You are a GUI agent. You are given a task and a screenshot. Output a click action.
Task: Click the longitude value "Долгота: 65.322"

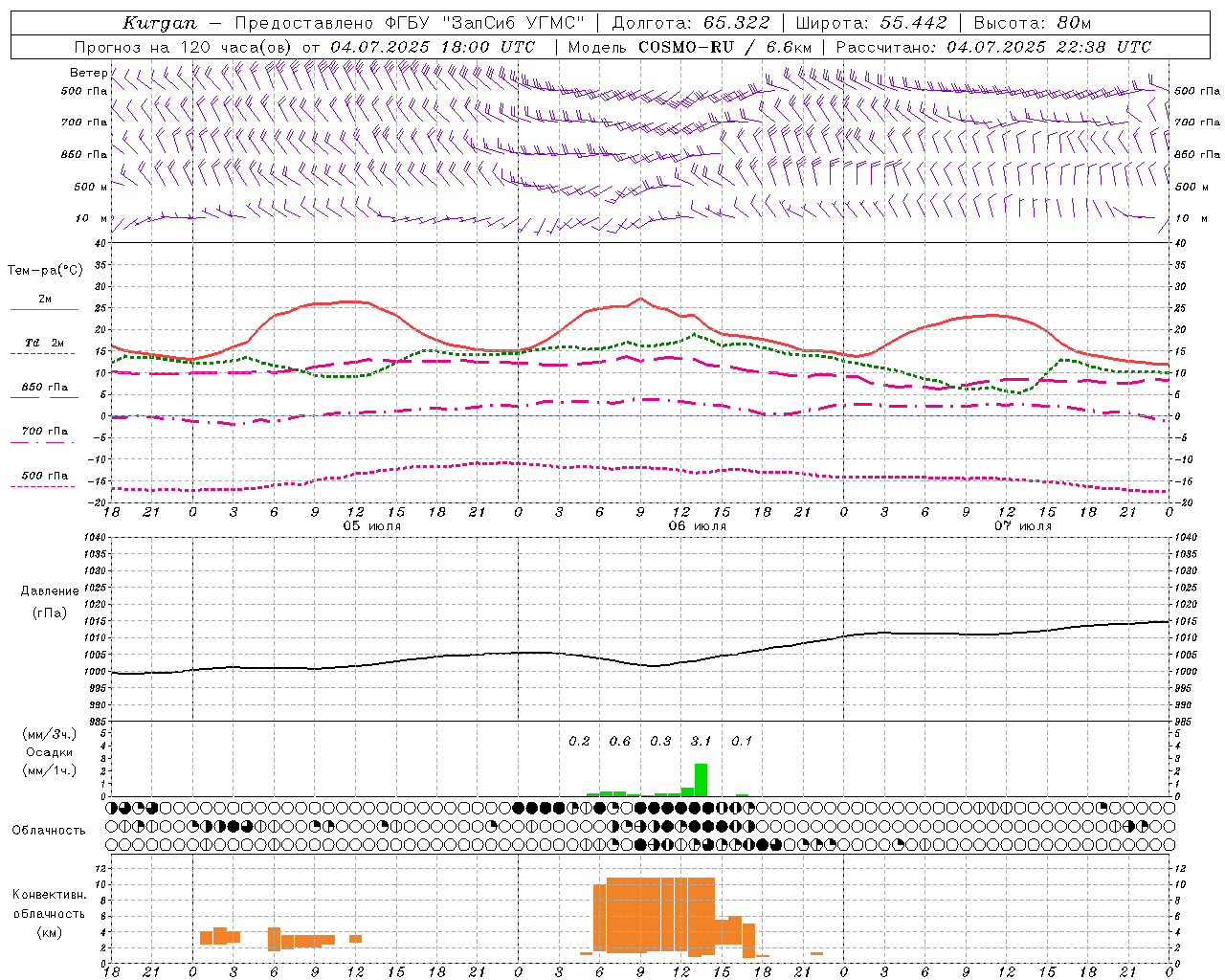tap(691, 23)
